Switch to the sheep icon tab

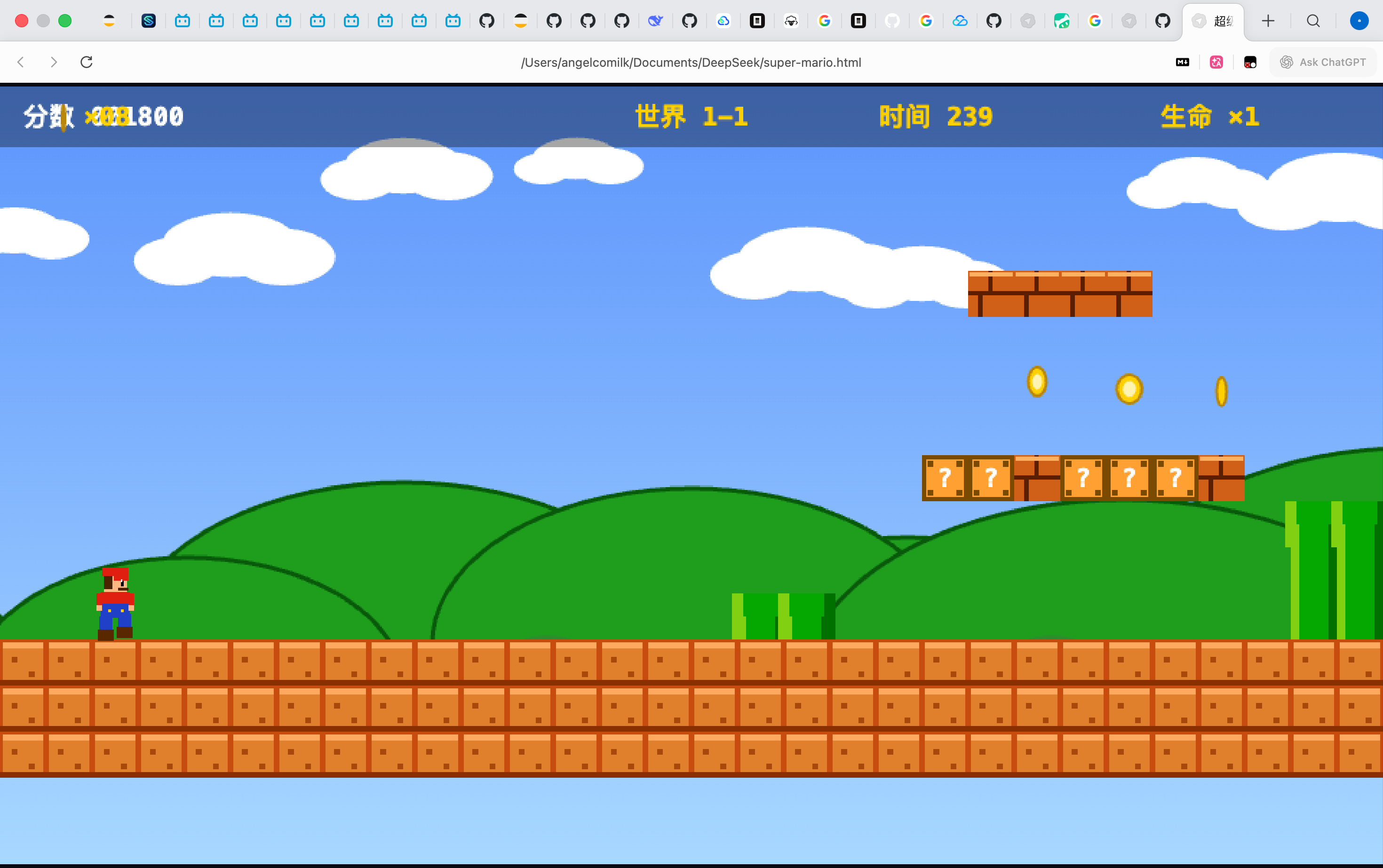pyautogui.click(x=791, y=21)
